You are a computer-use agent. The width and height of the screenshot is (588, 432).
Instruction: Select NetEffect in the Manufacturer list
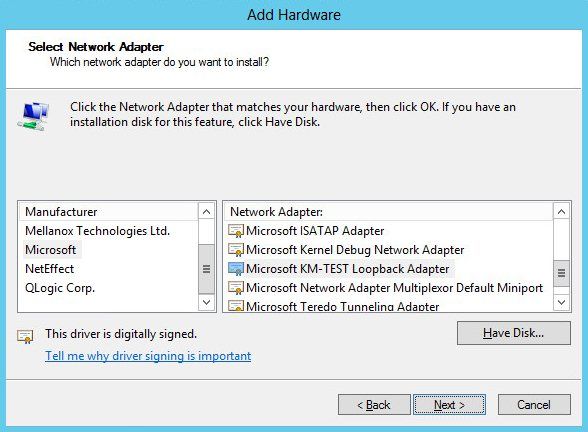pos(50,269)
